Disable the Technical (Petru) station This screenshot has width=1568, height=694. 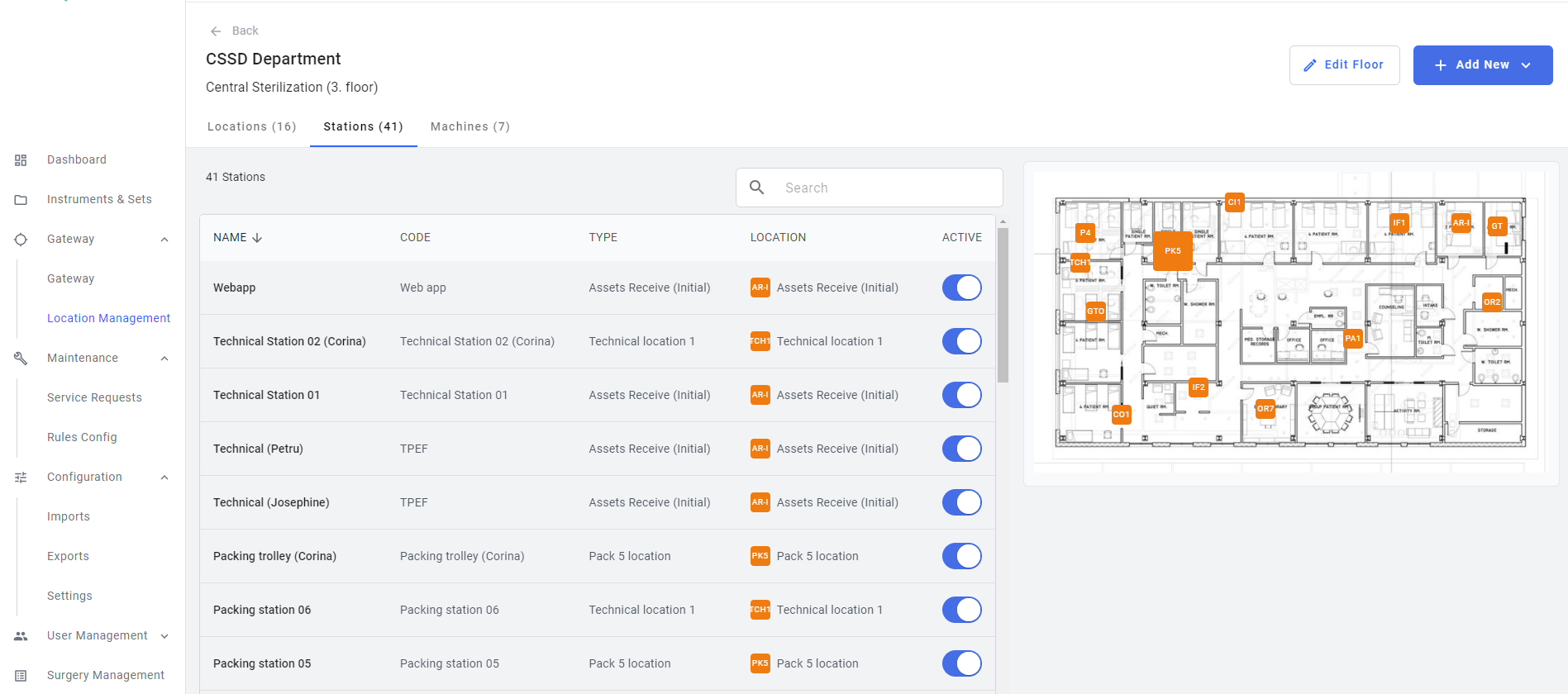point(962,449)
